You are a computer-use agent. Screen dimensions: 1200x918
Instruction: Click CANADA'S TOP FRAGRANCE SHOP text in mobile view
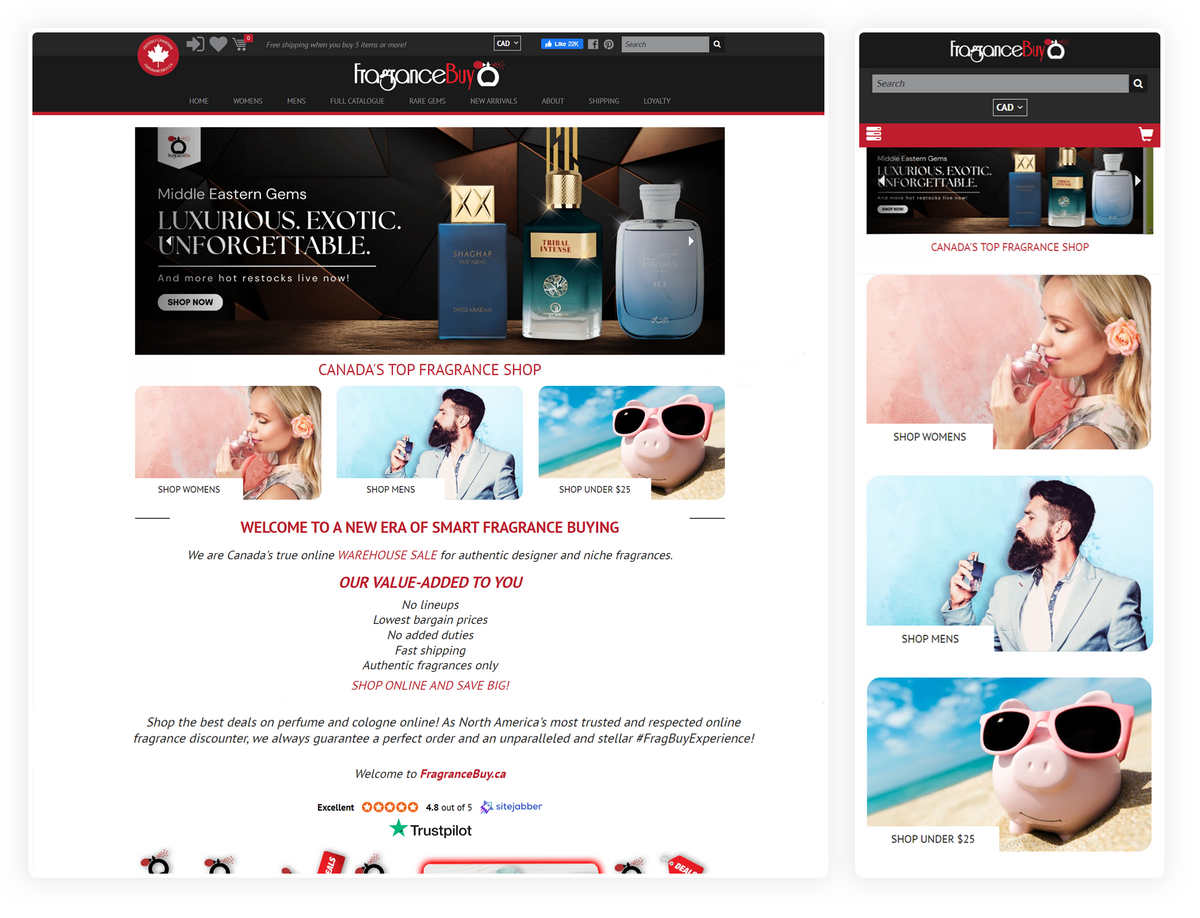click(1010, 247)
